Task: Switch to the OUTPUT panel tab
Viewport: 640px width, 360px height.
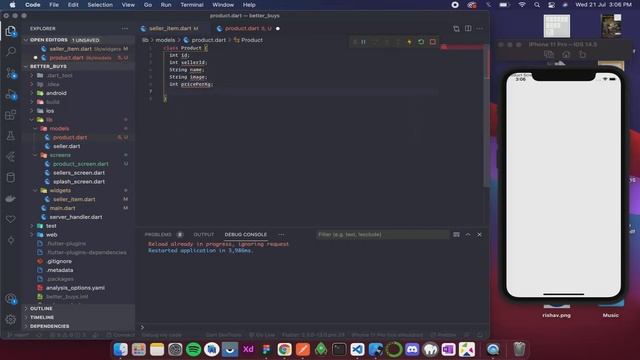Action: 204,235
